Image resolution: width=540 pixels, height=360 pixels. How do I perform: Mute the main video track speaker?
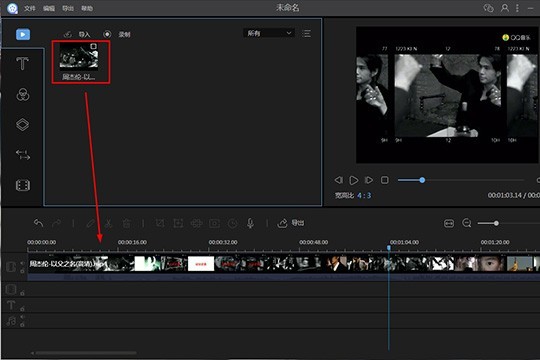click(x=22, y=263)
